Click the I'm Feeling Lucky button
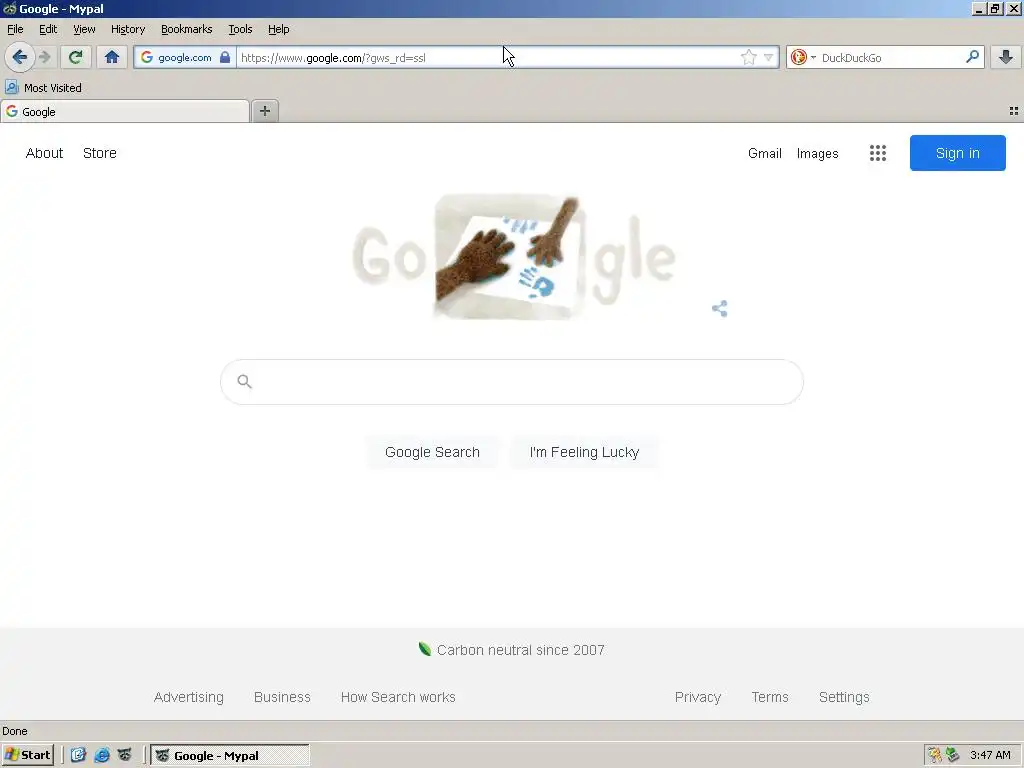 pos(584,452)
